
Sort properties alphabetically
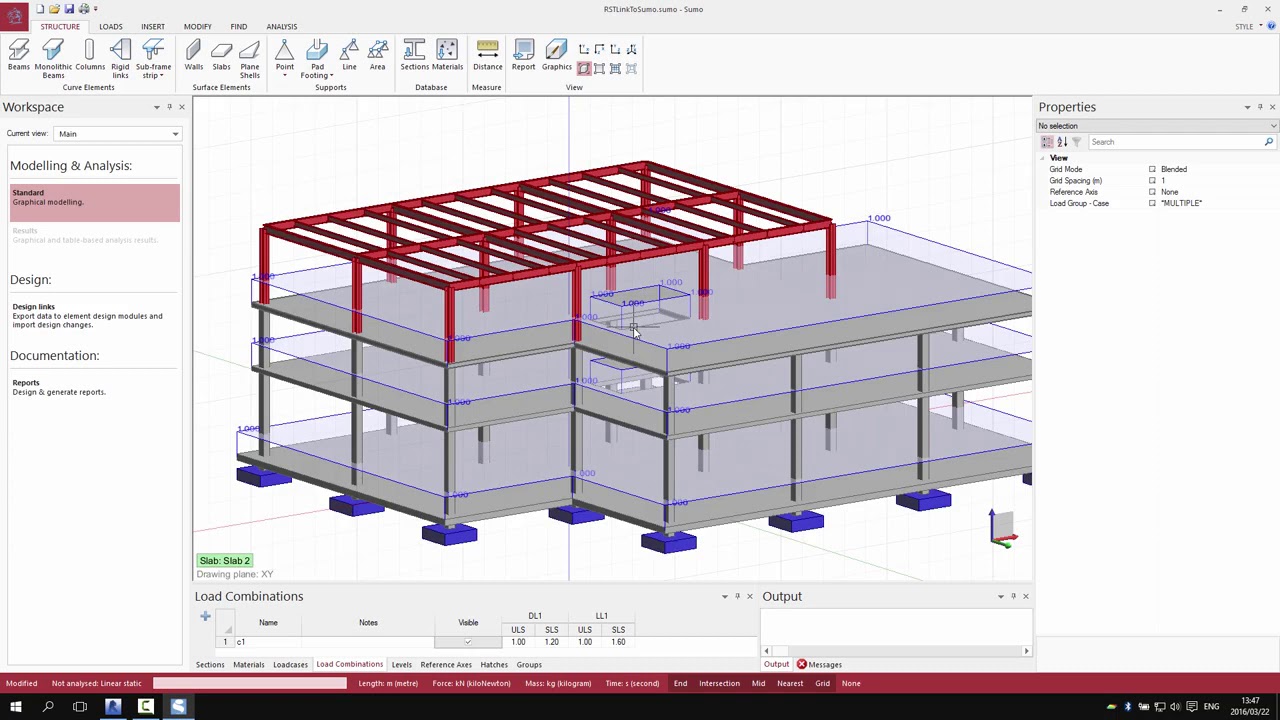[x=1062, y=142]
